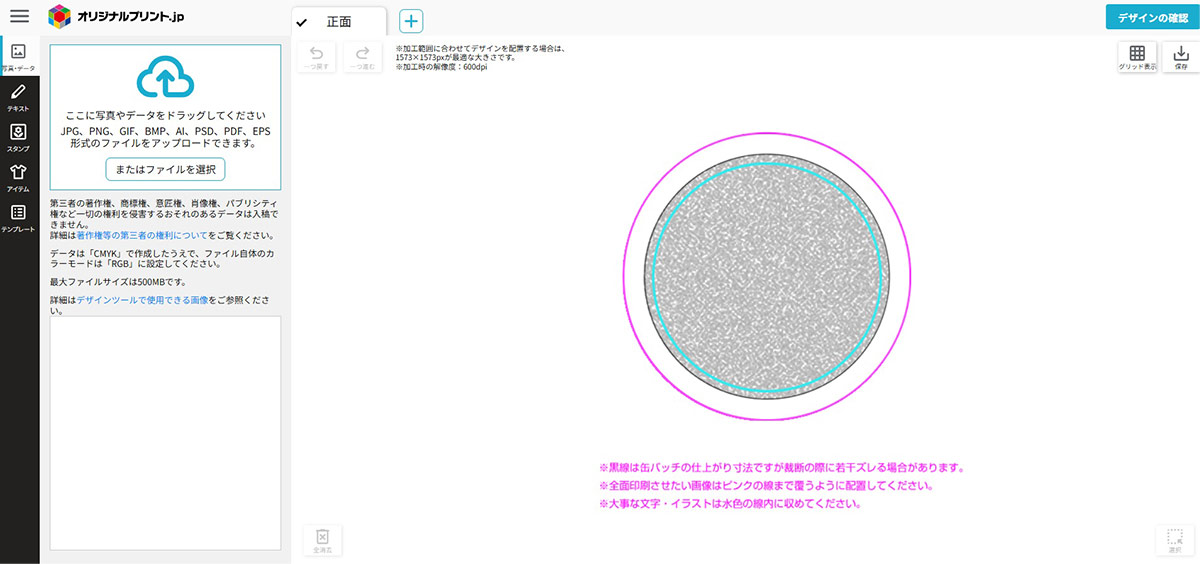This screenshot has width=1200, height=564.
Task: Click the empty uploaded images list area
Action: tap(165, 432)
